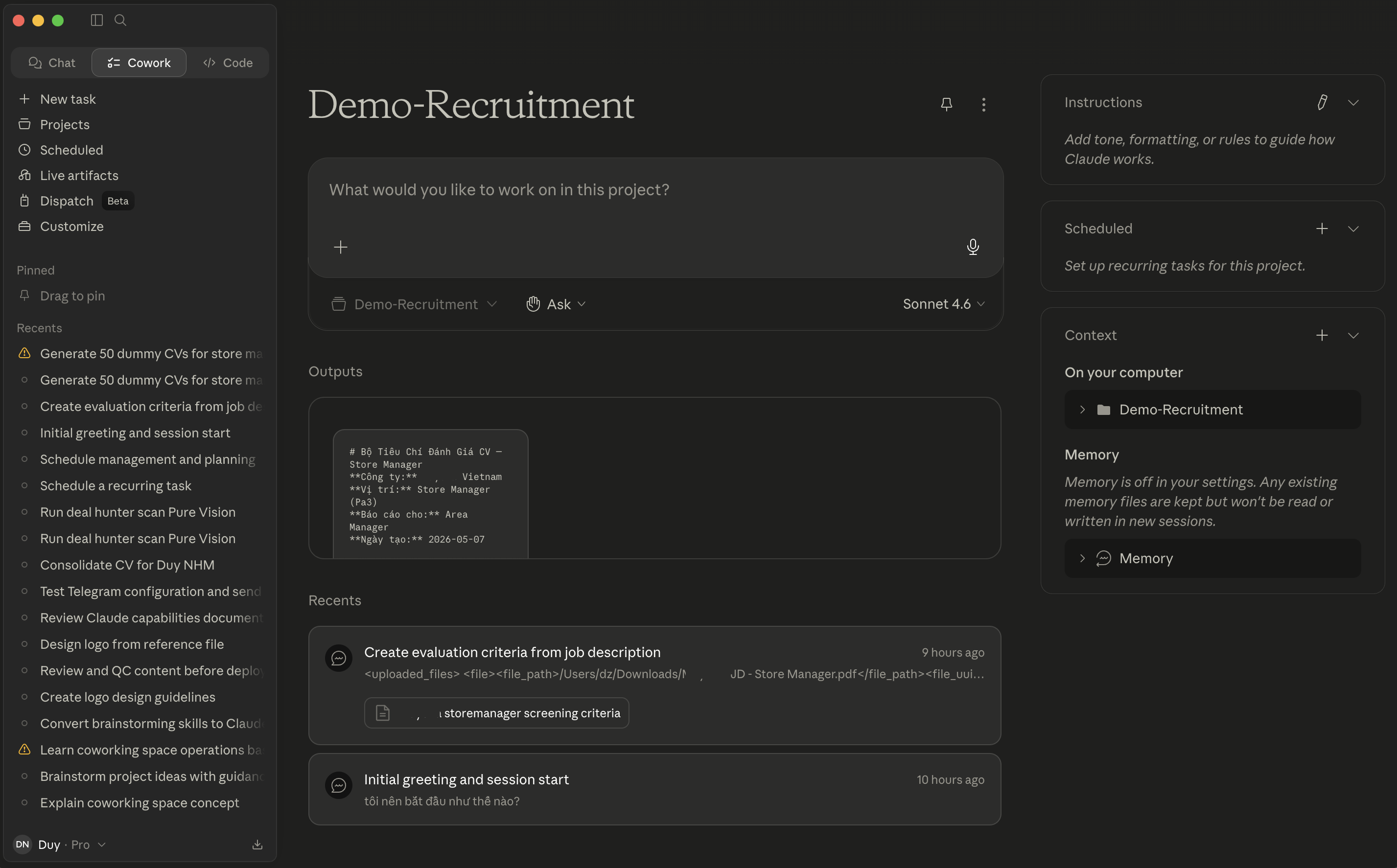The width and height of the screenshot is (1397, 868).
Task: Edit Instructions with the pencil icon
Action: coord(1322,102)
